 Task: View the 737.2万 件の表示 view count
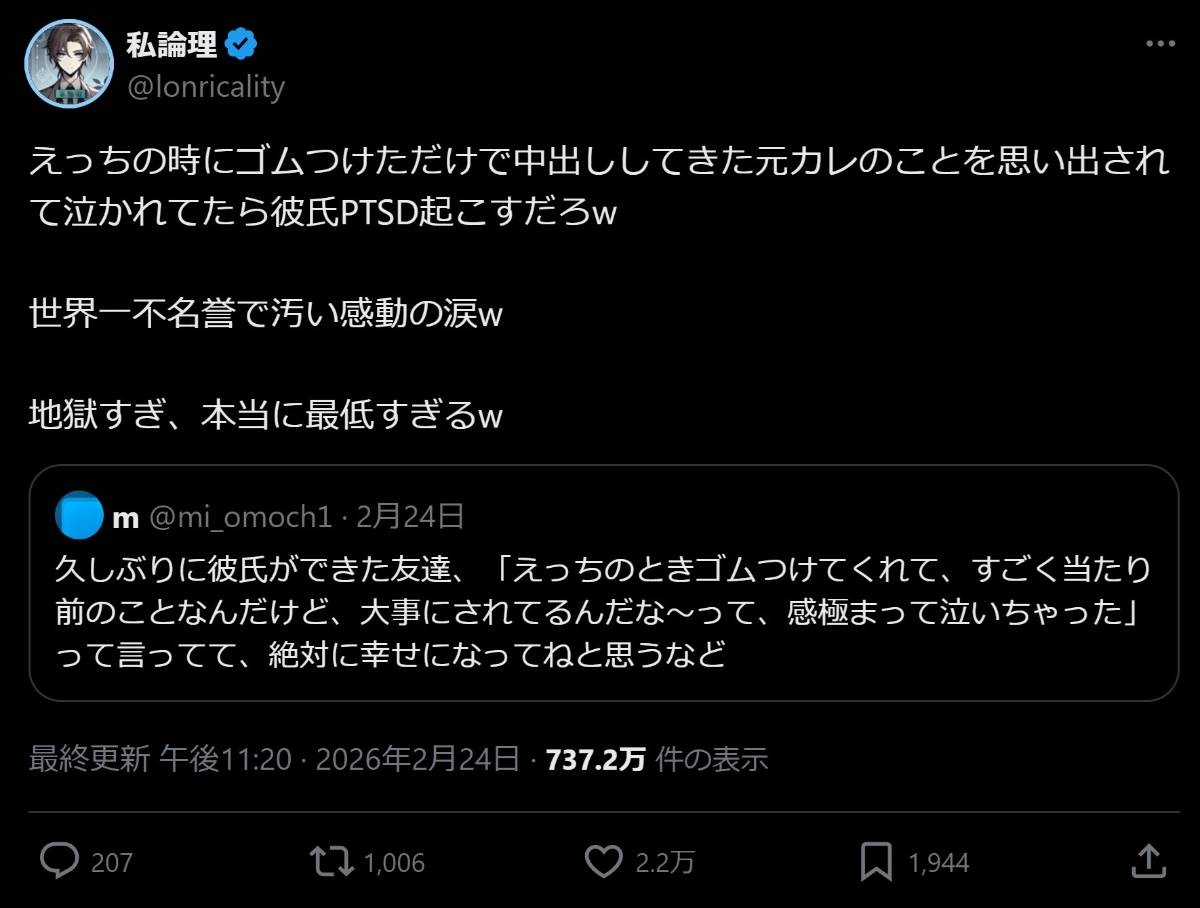656,760
